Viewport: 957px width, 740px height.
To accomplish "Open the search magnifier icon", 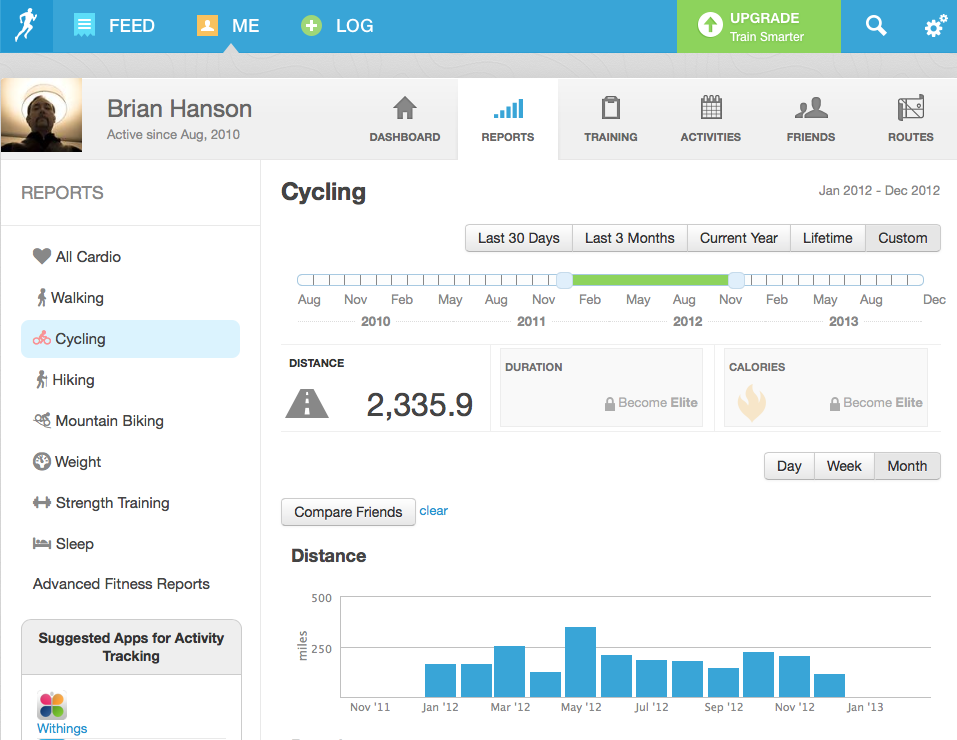I will click(x=876, y=26).
